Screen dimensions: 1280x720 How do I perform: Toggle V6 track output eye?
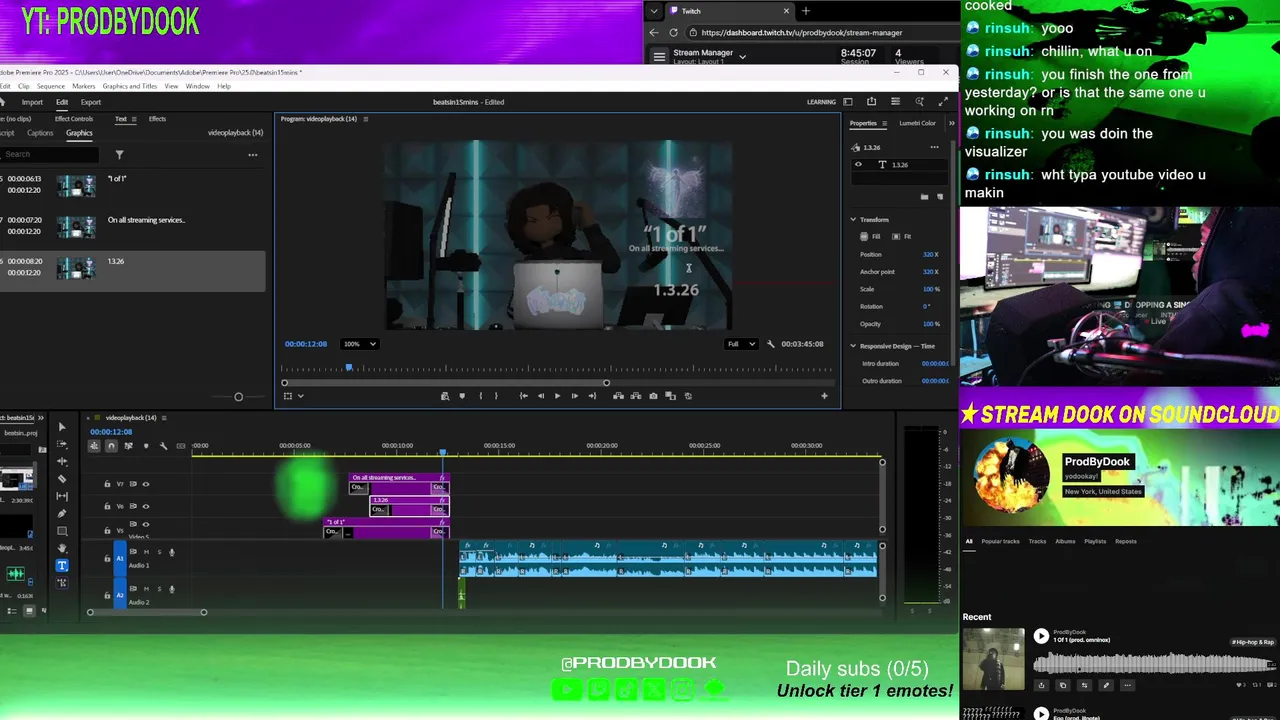146,507
